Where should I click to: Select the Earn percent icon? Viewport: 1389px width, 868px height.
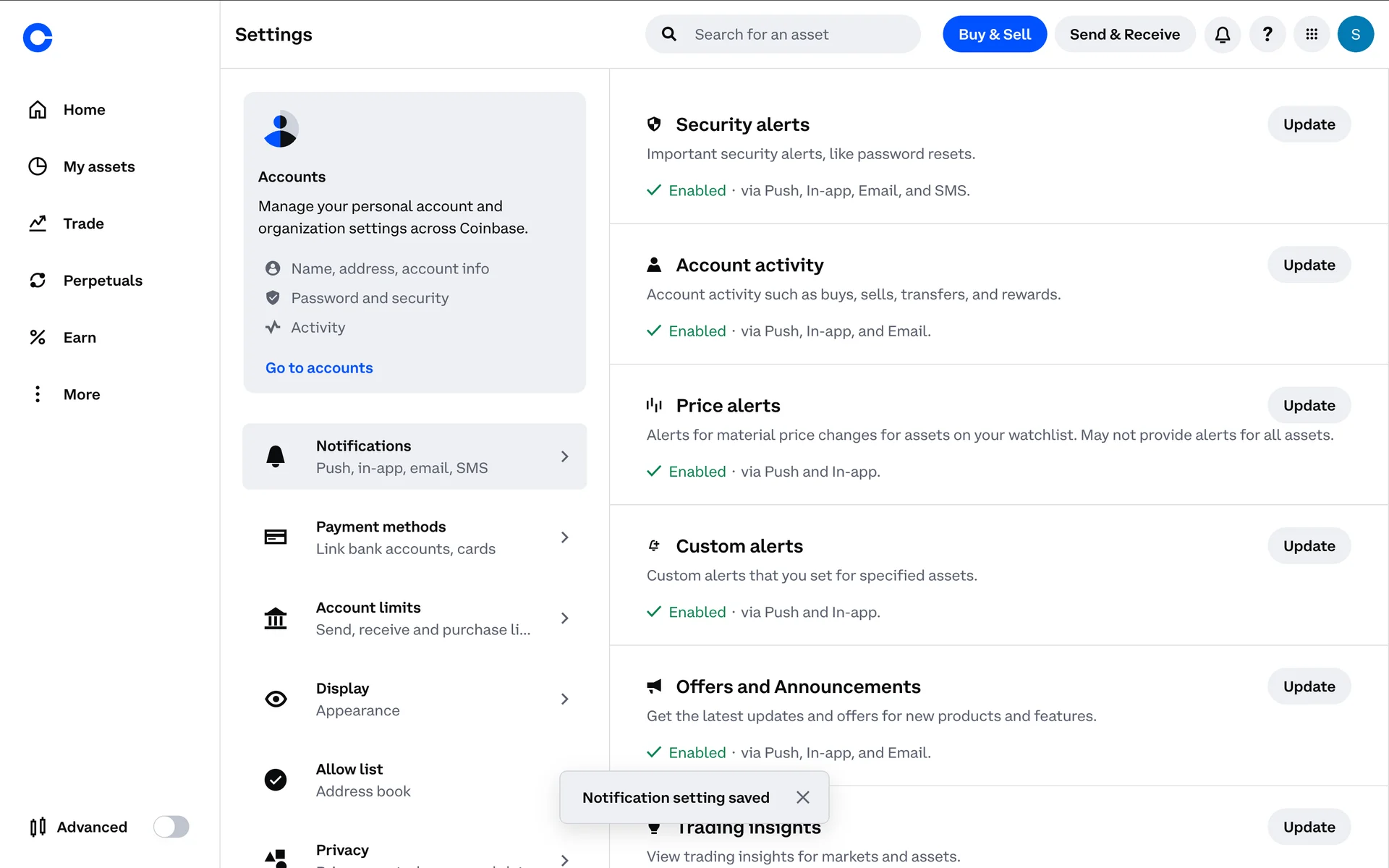coord(38,337)
